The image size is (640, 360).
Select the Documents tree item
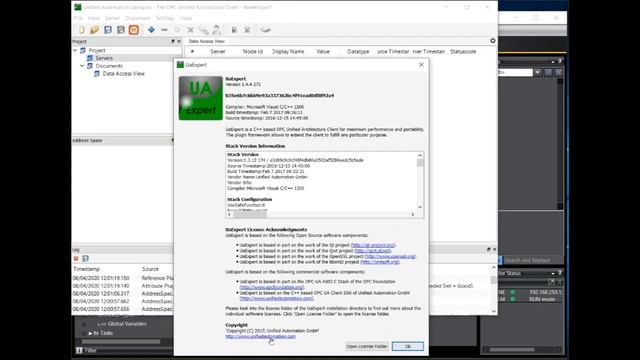coord(109,66)
